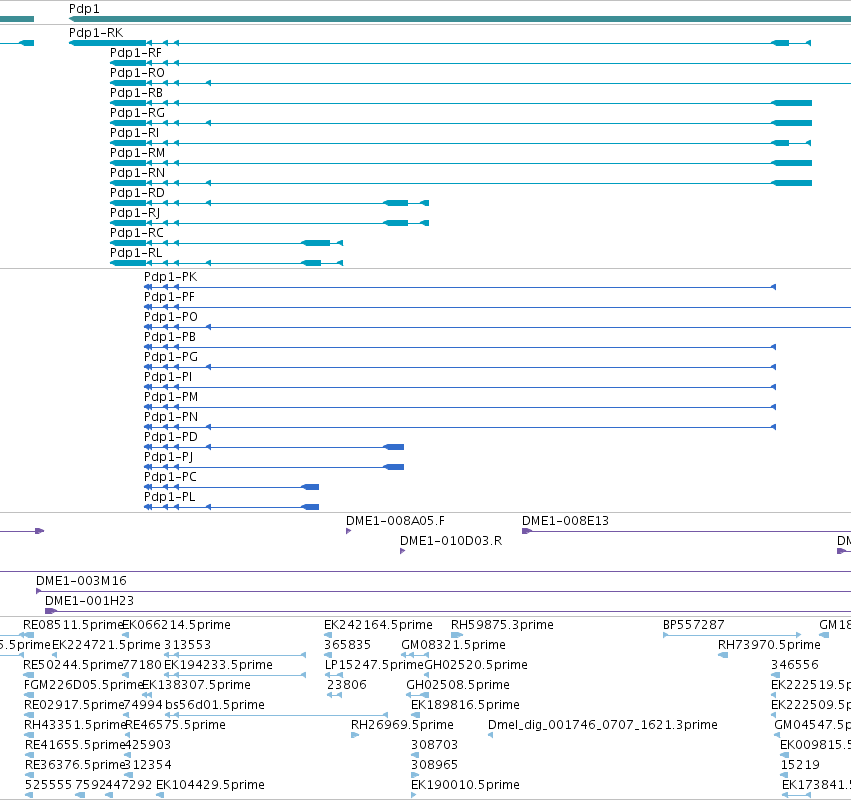Image resolution: width=851 pixels, height=800 pixels.
Task: Click EST label EK066214.5prime
Action: (176, 625)
